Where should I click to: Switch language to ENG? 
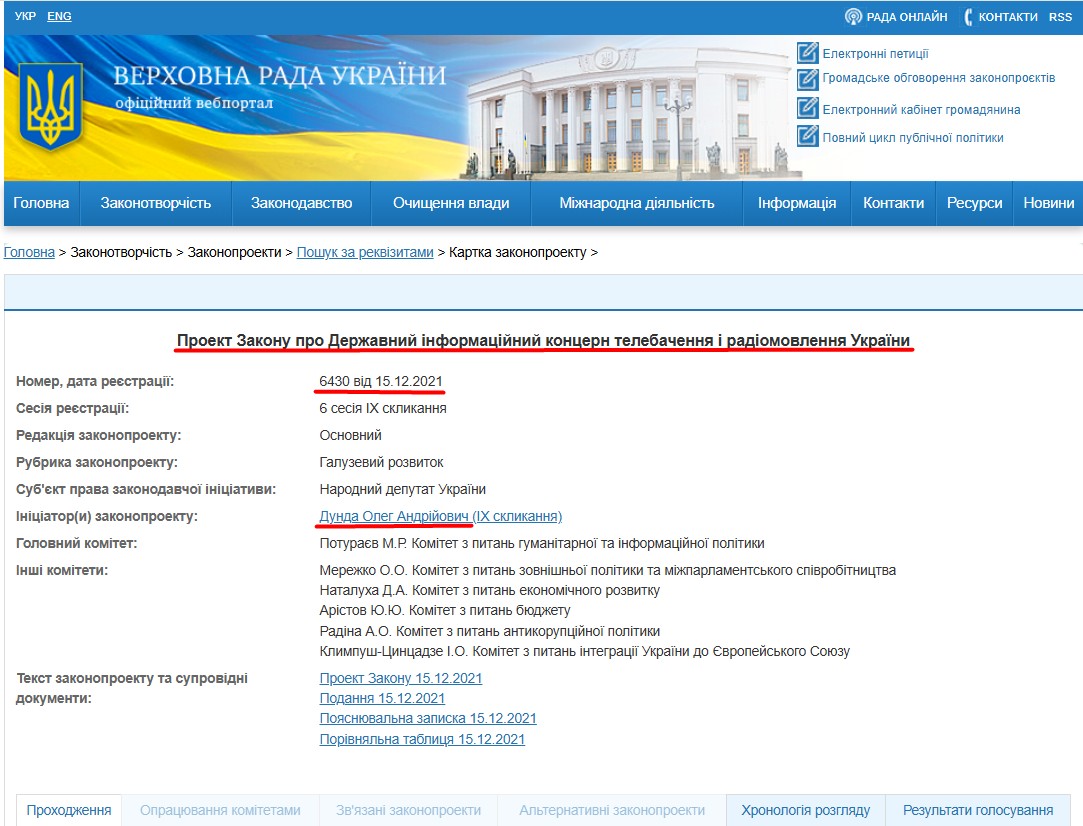click(59, 16)
